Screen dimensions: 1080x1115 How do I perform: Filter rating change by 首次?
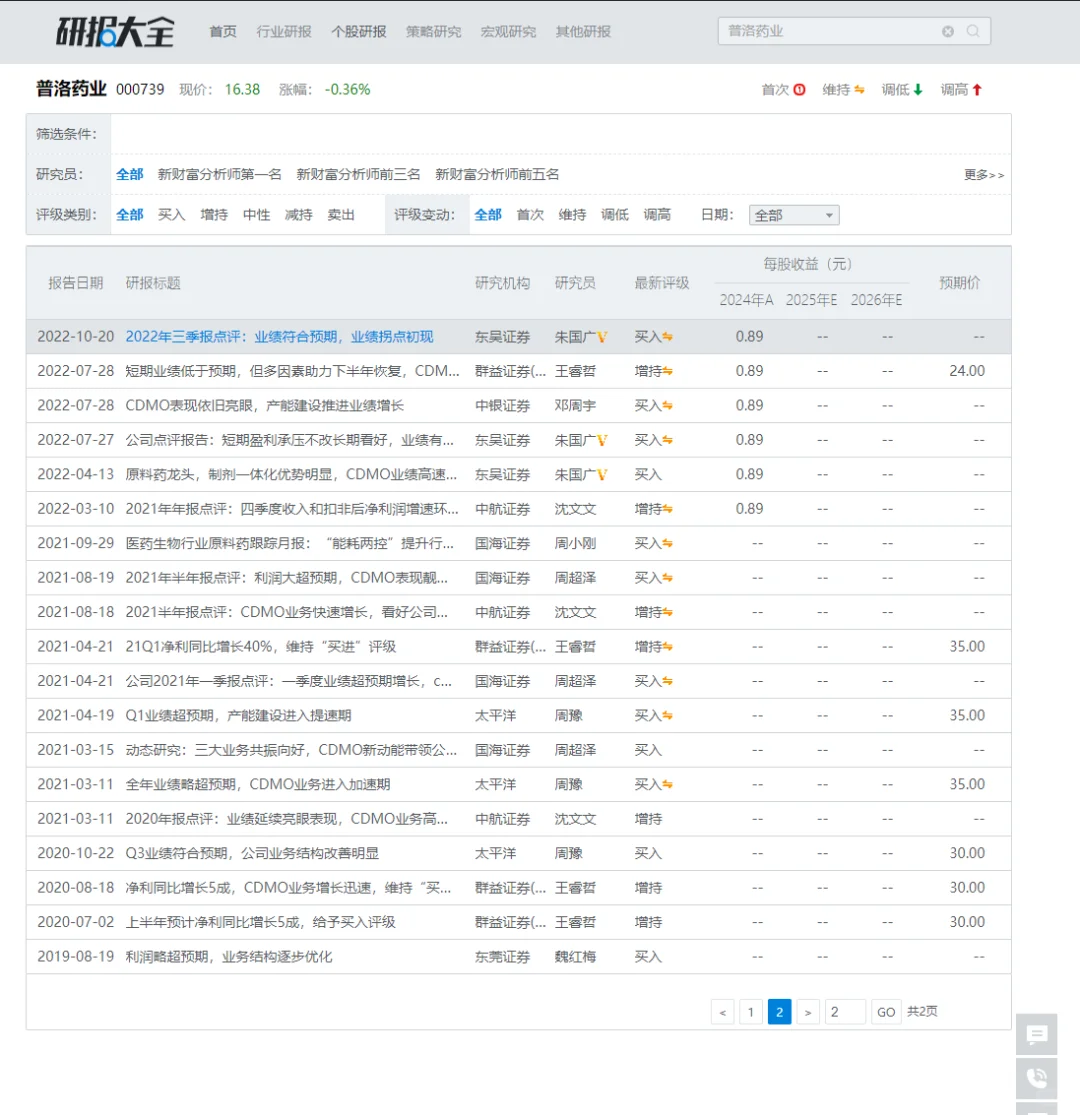coord(530,215)
